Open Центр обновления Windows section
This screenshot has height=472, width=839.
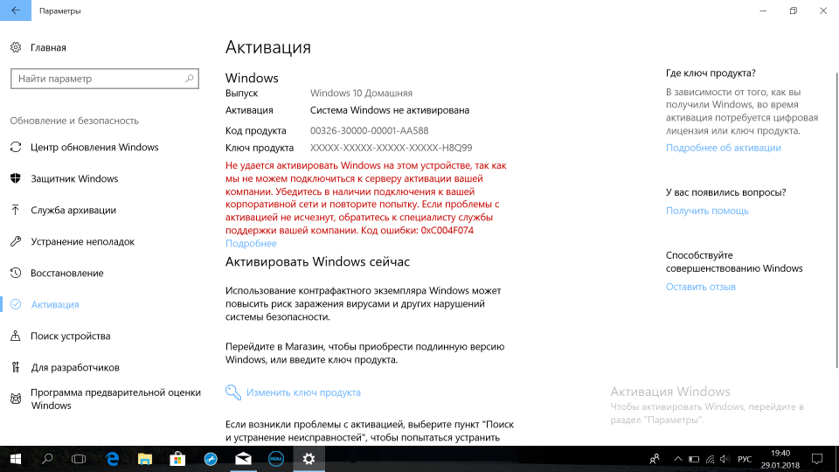click(94, 147)
